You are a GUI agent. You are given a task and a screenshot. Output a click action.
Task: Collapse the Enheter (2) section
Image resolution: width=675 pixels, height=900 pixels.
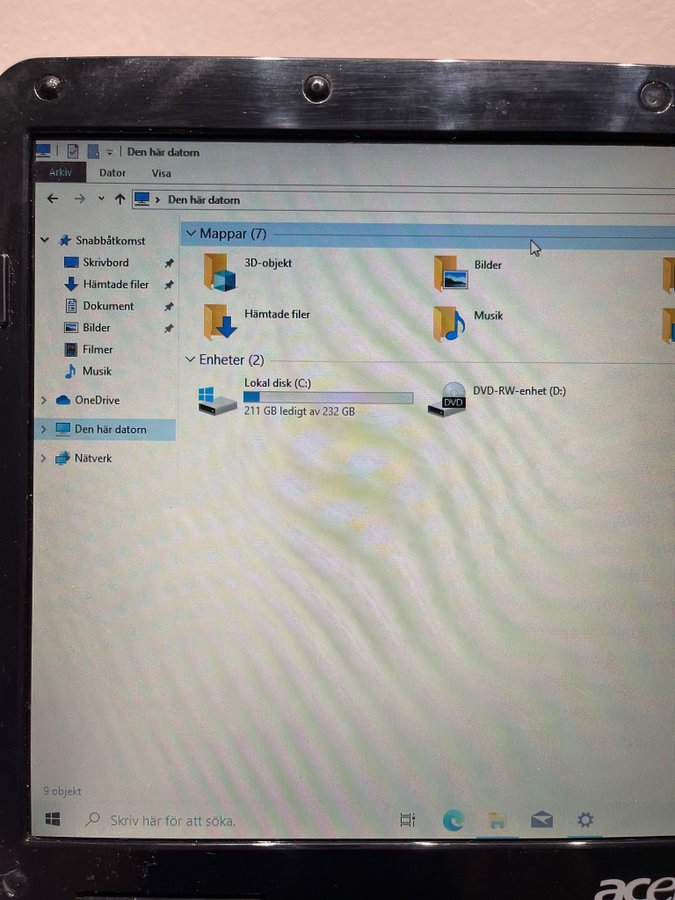coord(191,359)
